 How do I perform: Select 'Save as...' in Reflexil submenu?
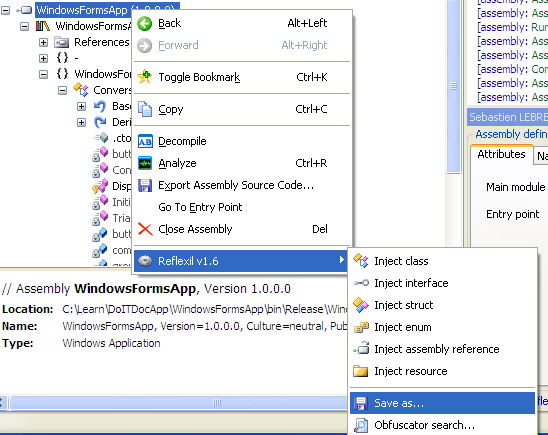pyautogui.click(x=442, y=403)
